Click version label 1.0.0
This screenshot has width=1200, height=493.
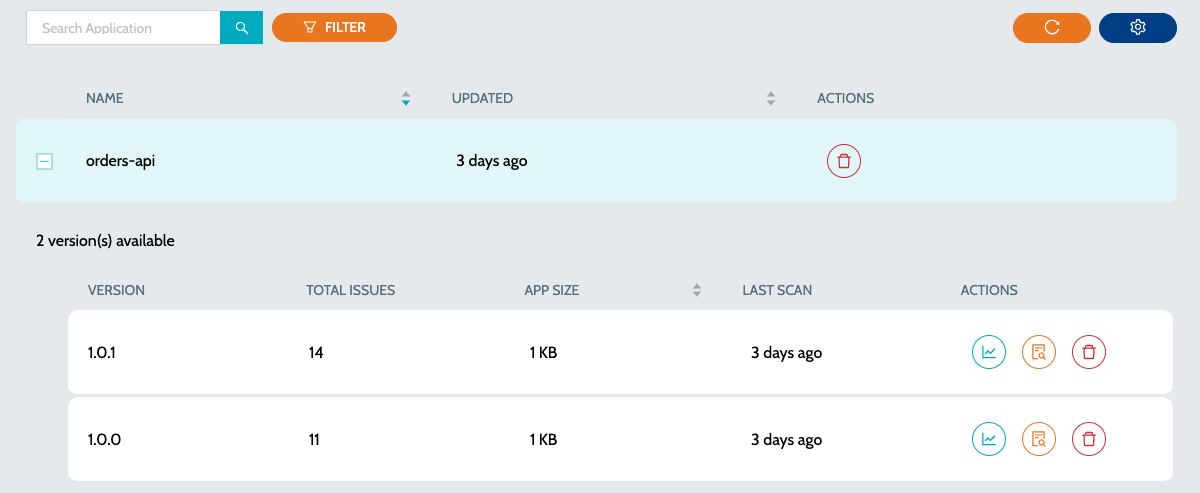tap(105, 438)
